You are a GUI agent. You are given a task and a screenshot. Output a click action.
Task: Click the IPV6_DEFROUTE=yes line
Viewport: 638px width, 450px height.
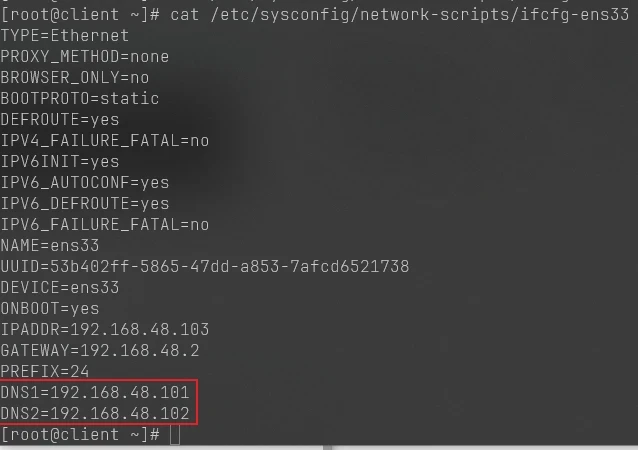click(85, 203)
